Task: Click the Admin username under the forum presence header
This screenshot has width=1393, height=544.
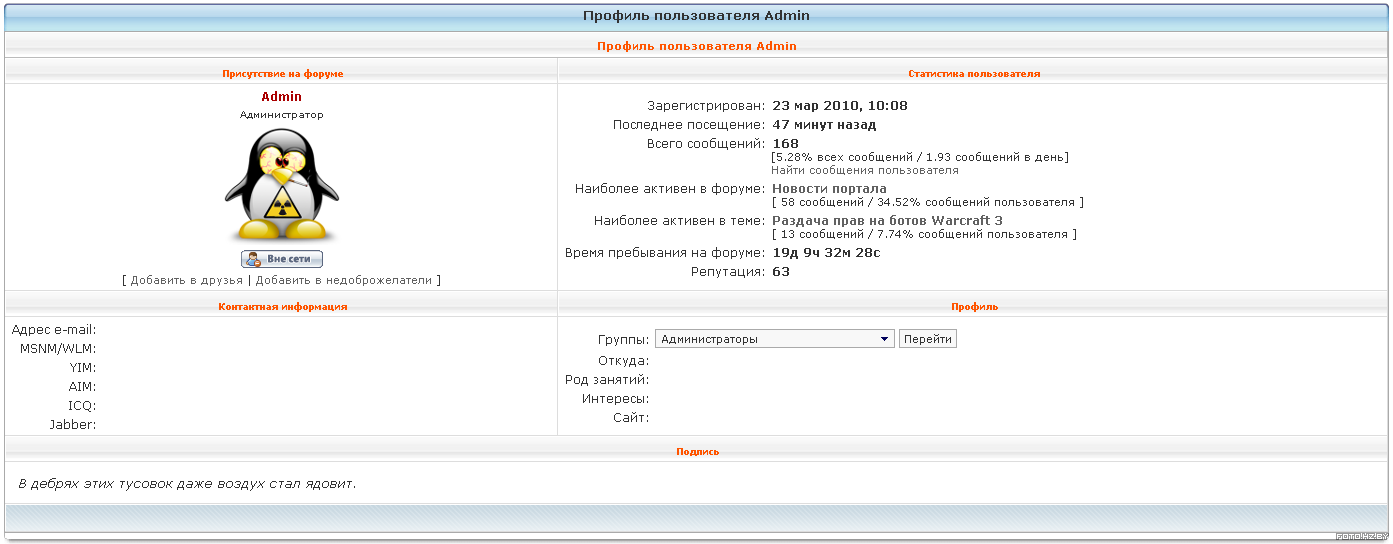Action: coord(281,97)
